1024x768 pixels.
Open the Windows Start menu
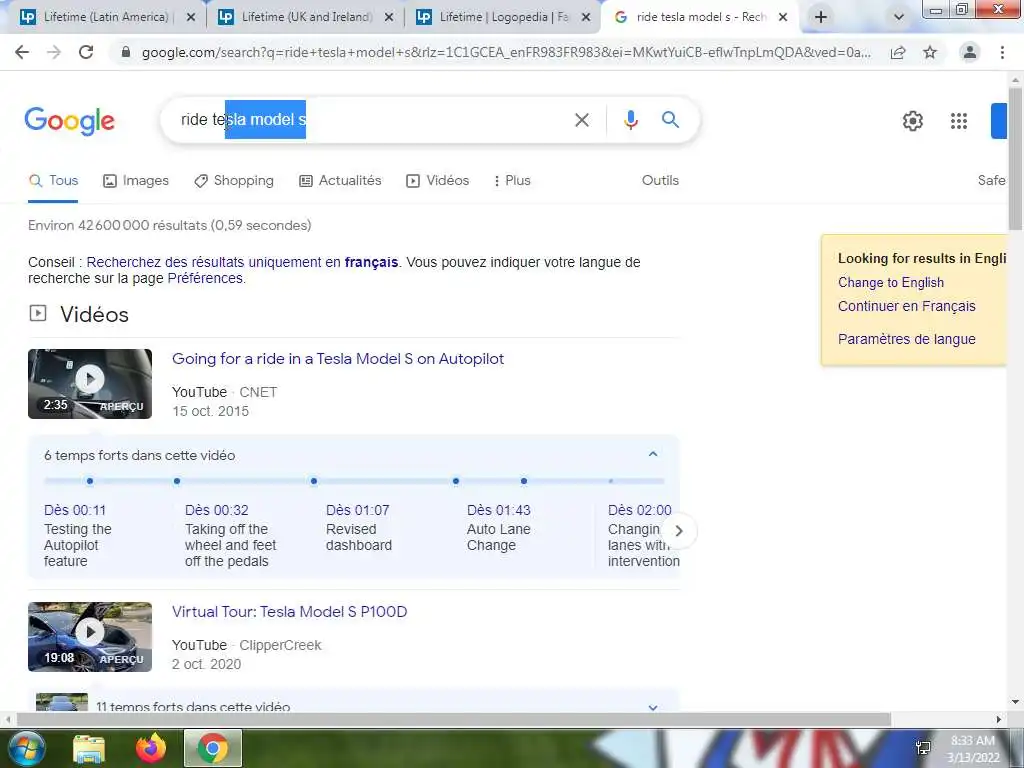25,748
